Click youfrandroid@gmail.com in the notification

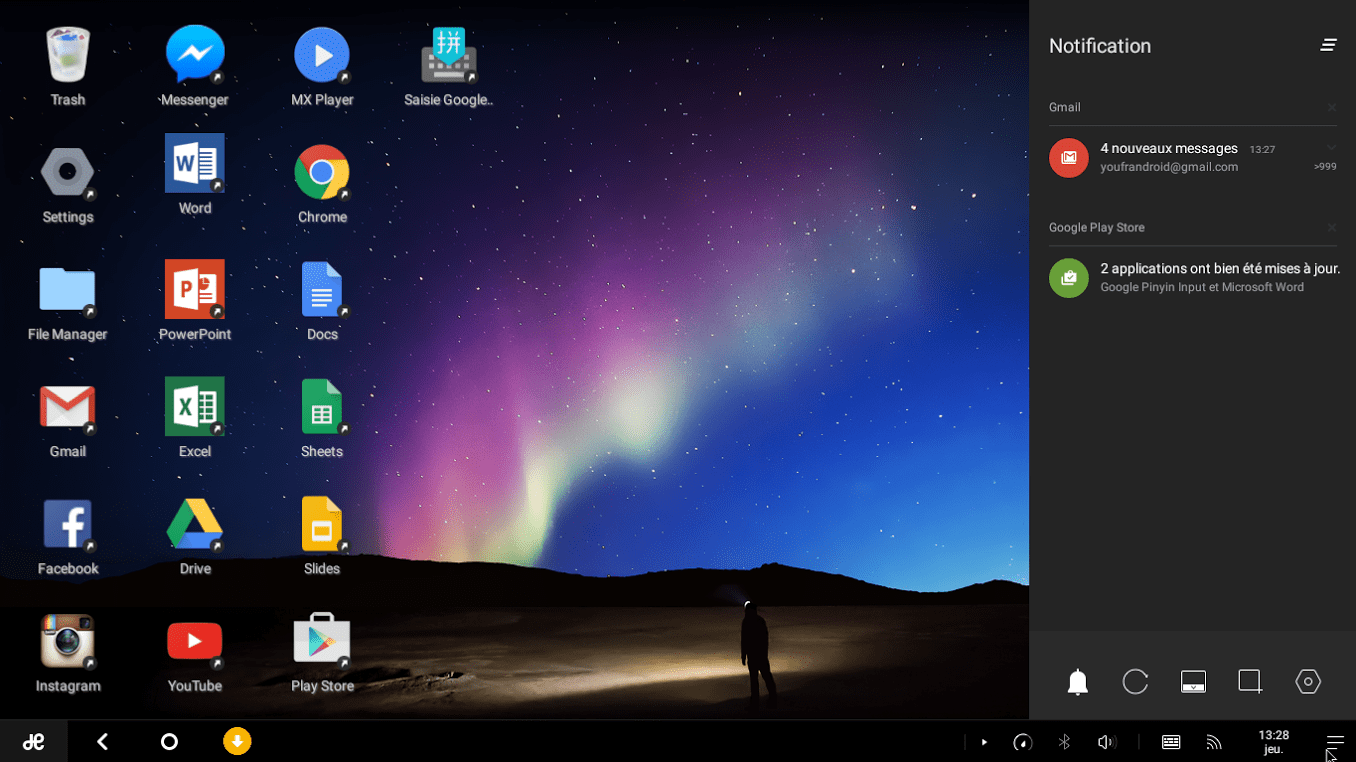(x=1169, y=167)
